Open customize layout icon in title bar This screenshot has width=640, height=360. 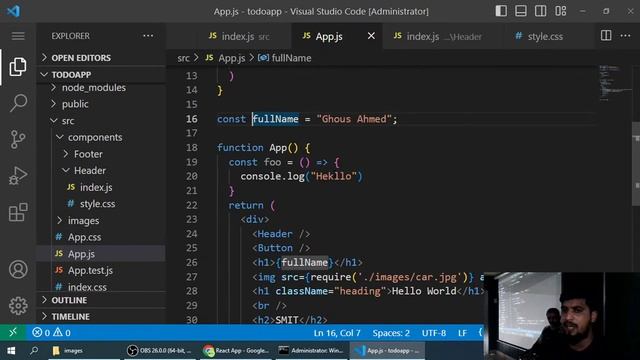pyautogui.click(x=560, y=11)
